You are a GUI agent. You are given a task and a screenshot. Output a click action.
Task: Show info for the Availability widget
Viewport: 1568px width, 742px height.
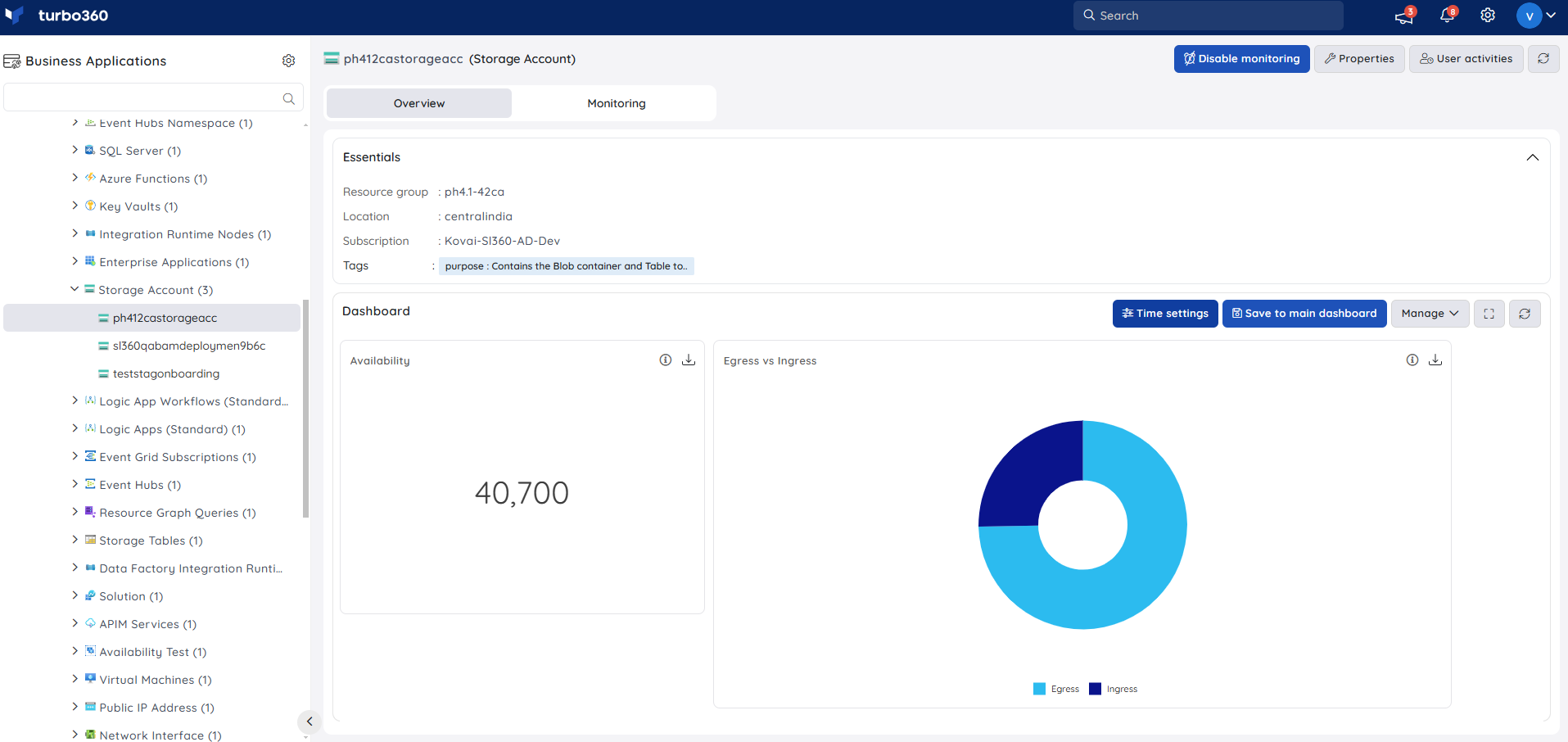point(666,360)
